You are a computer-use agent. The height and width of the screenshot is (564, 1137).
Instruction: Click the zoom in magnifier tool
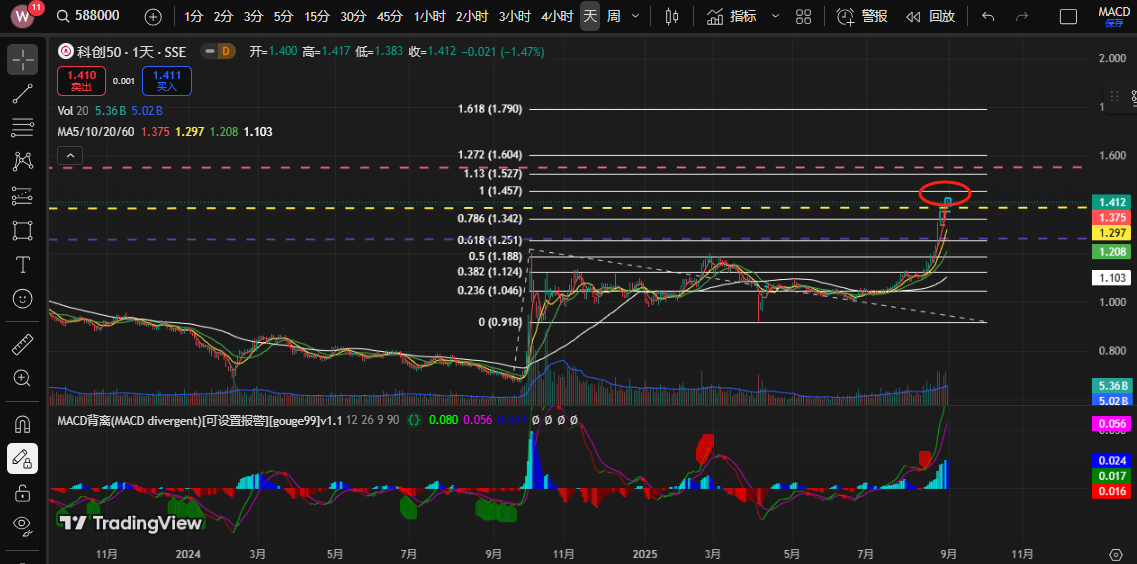pos(23,378)
